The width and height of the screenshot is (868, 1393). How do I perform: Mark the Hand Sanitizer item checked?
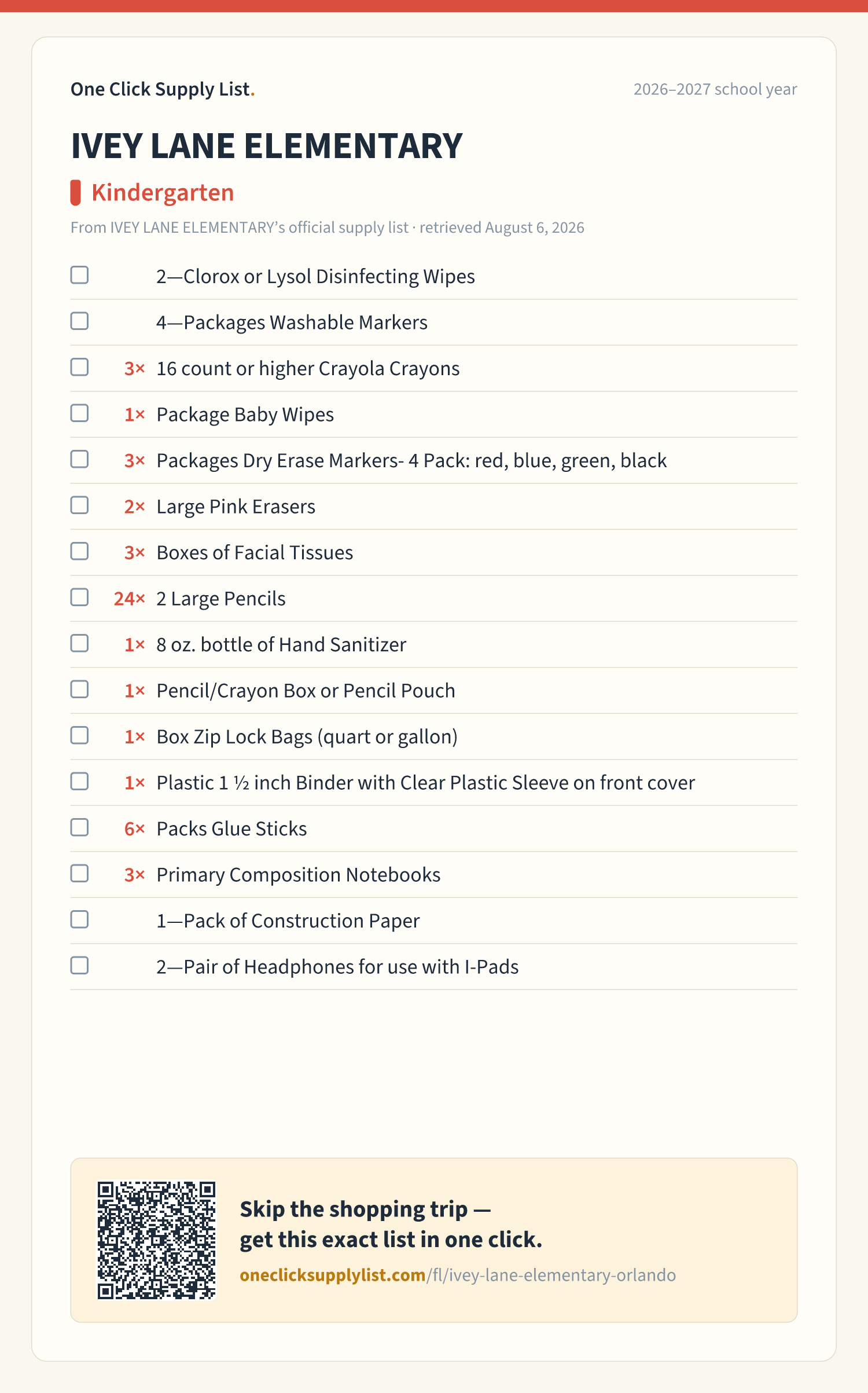pos(79,643)
